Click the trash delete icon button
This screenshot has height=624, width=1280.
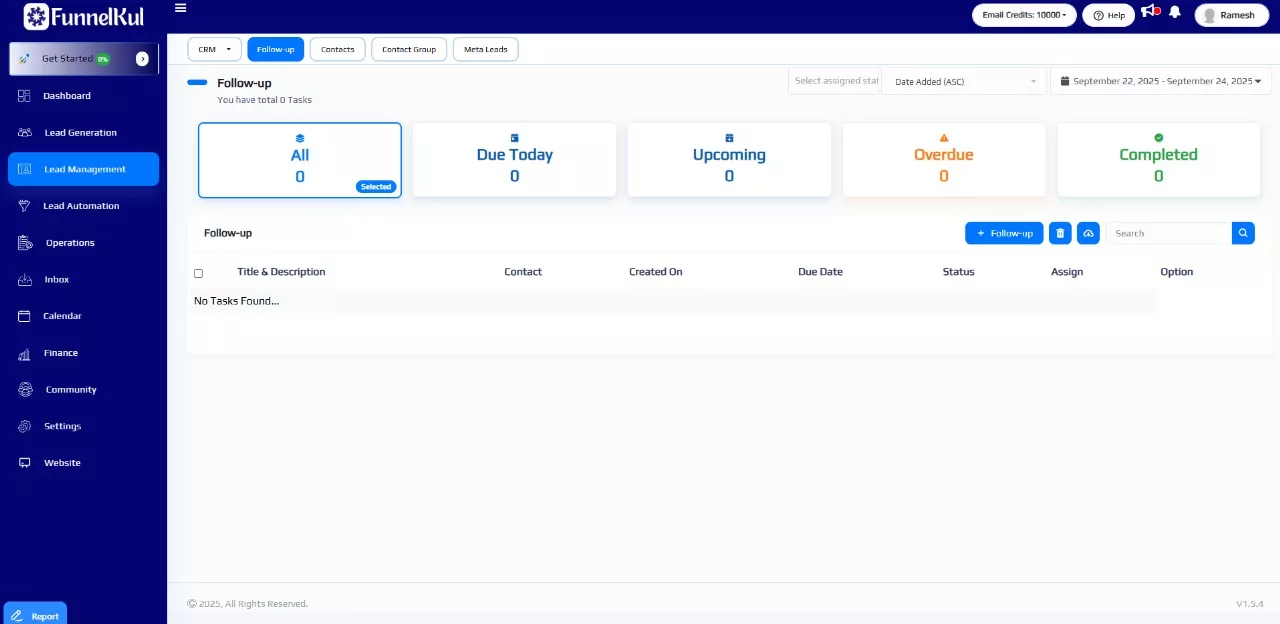1060,233
